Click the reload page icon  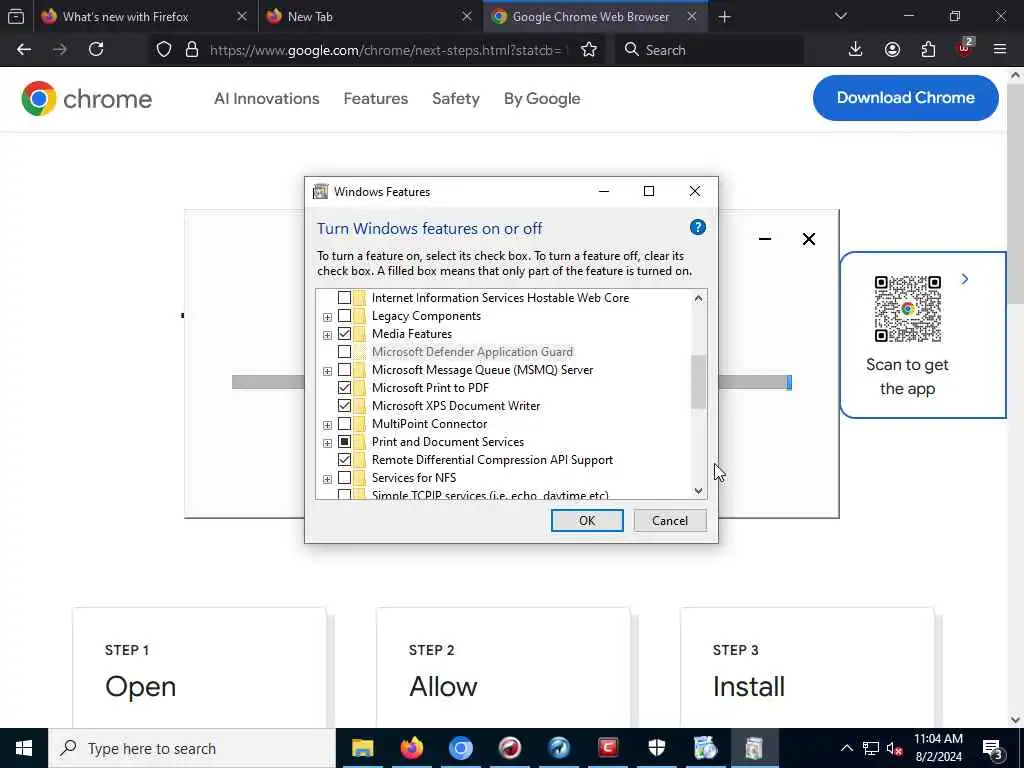[x=96, y=49]
